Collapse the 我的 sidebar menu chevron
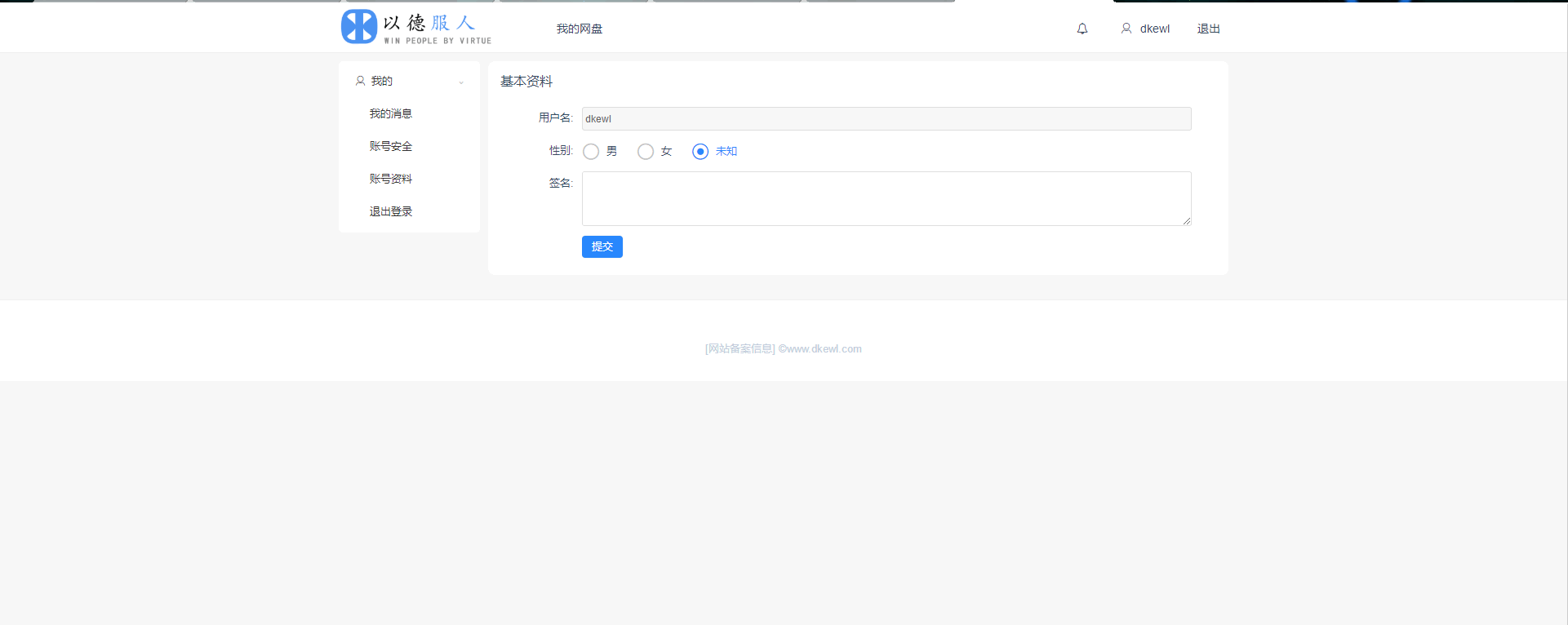The image size is (1568, 625). coord(461,82)
